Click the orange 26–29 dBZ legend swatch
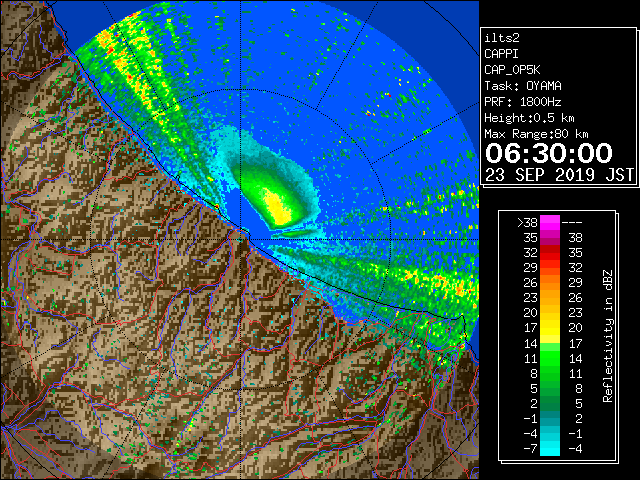The image size is (640, 480). [550, 282]
